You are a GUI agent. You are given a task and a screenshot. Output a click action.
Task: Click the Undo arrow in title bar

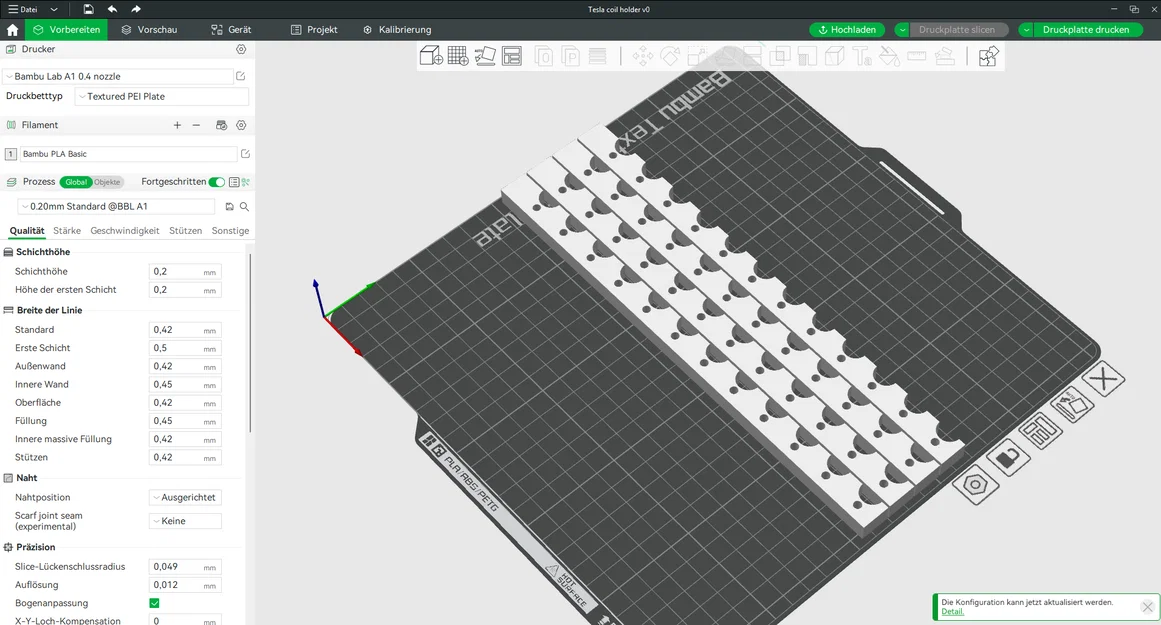coord(113,9)
